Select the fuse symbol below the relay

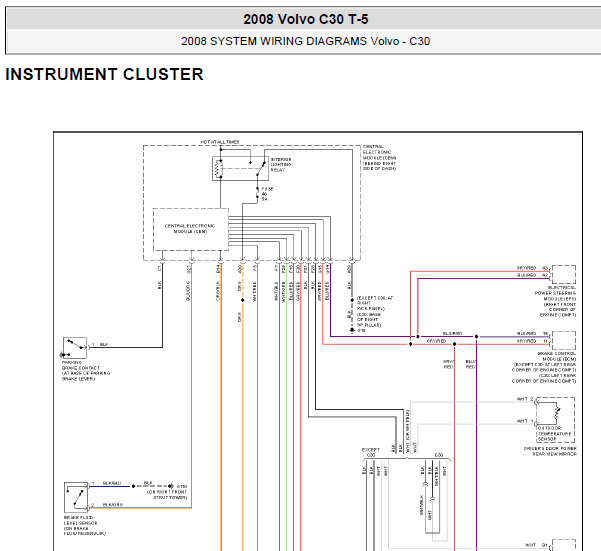coord(258,194)
